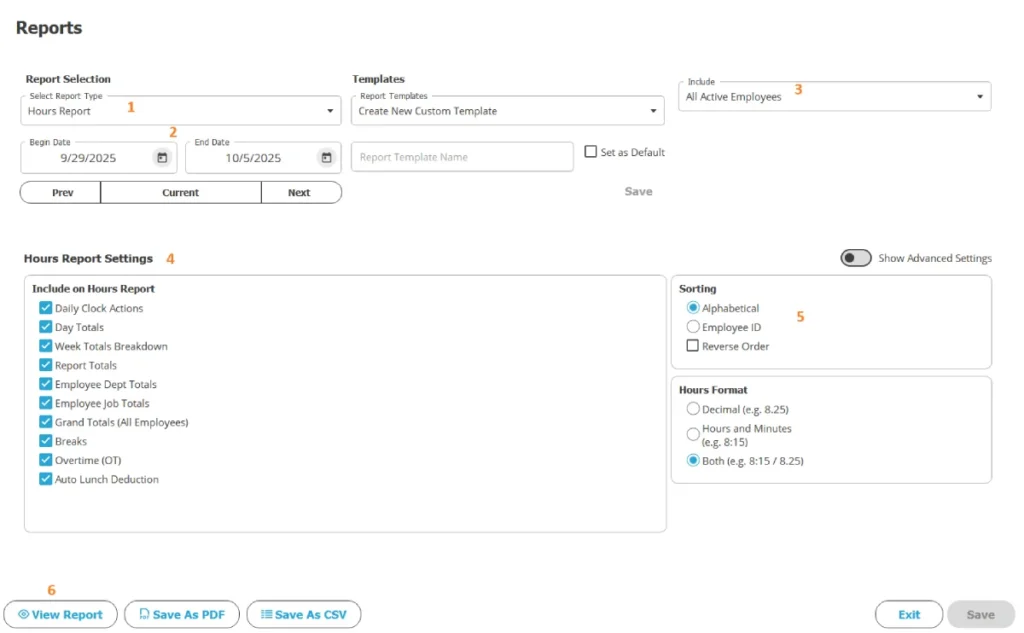Image resolution: width=1024 pixels, height=633 pixels.
Task: Open the End Date calendar picker
Action: 326,158
